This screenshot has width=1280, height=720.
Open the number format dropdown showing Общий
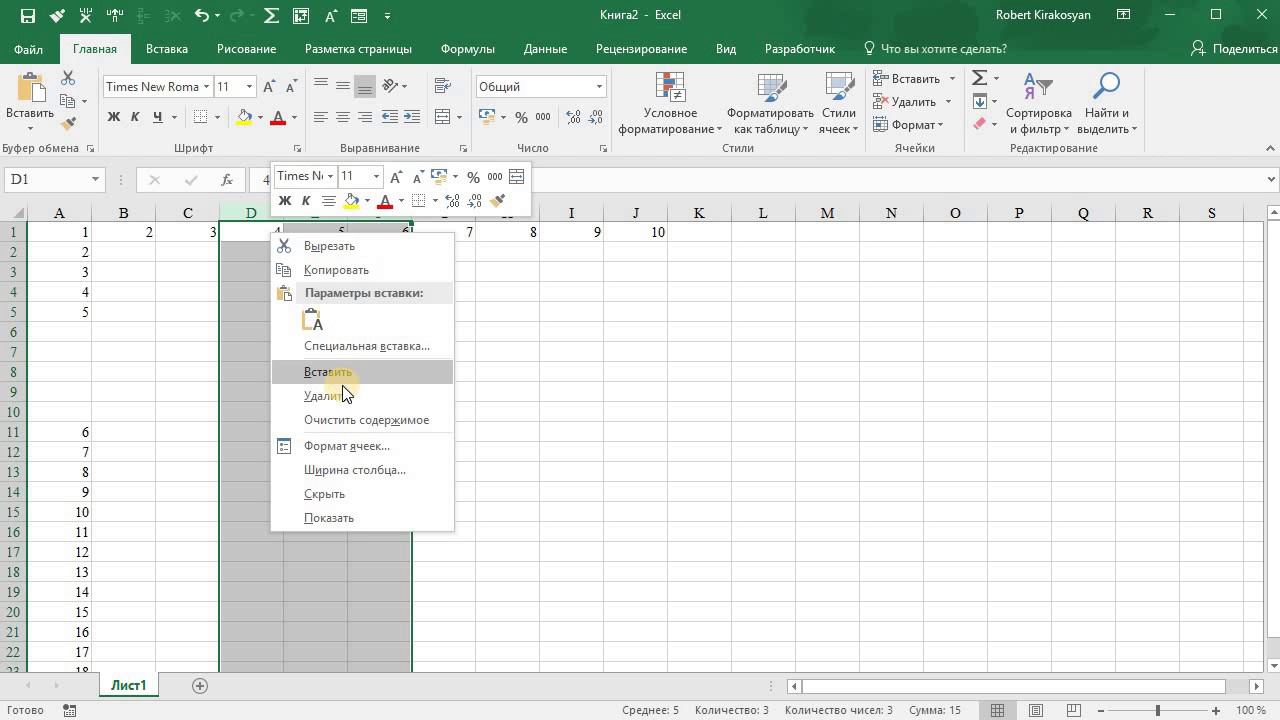click(599, 87)
